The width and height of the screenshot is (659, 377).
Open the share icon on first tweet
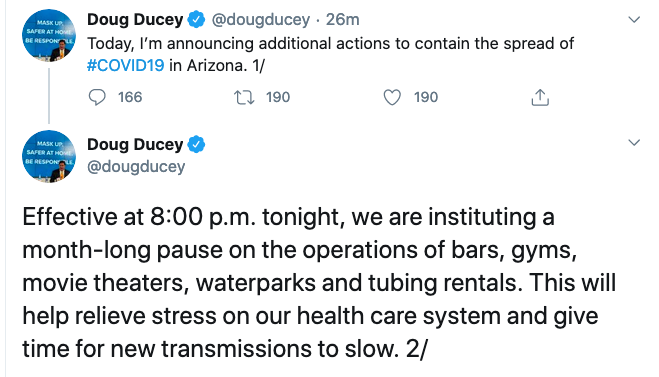click(x=540, y=97)
